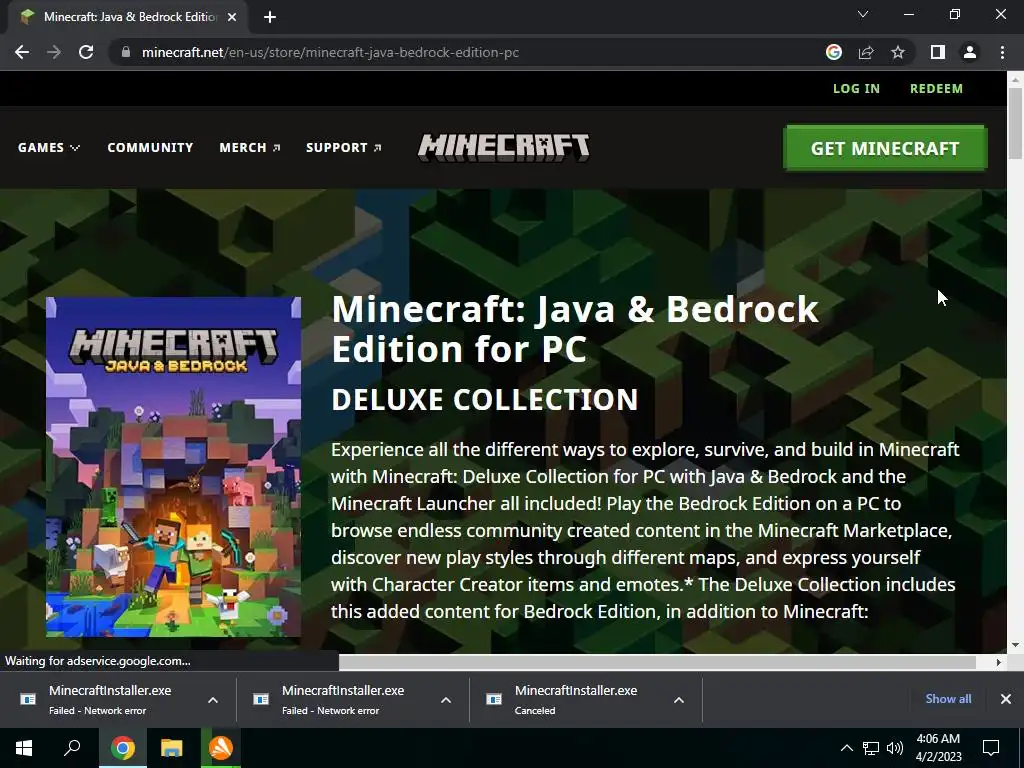Open the notification center icon
This screenshot has width=1024, height=768.
[991, 748]
